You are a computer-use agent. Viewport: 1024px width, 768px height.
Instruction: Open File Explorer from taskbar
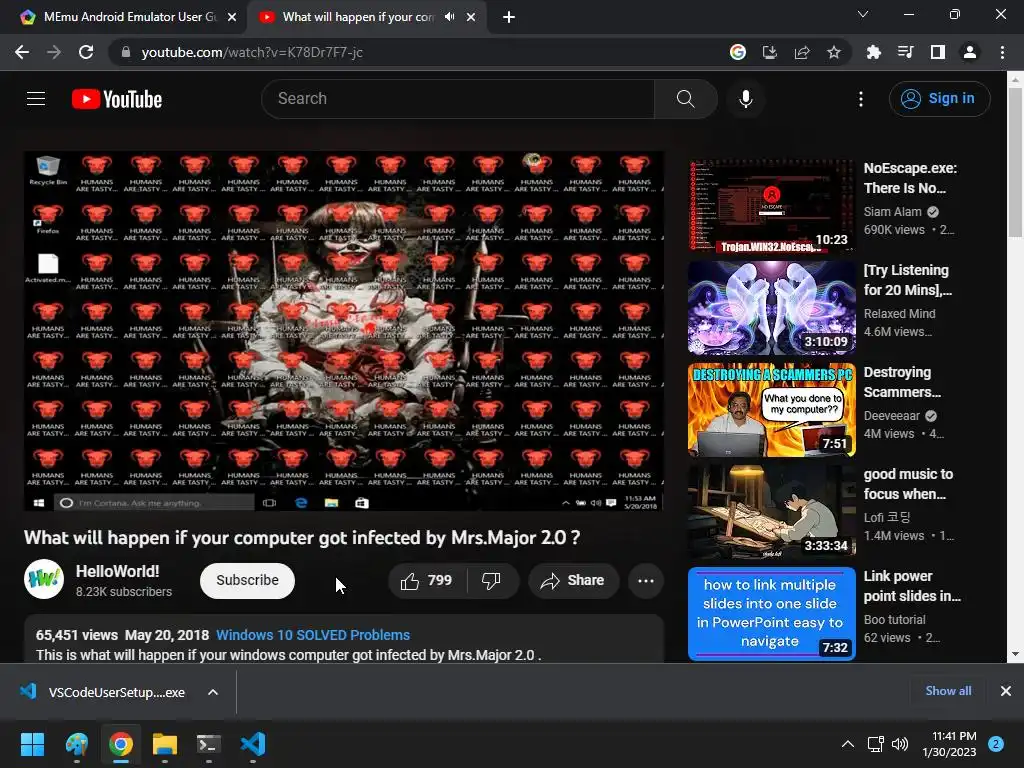[x=165, y=744]
